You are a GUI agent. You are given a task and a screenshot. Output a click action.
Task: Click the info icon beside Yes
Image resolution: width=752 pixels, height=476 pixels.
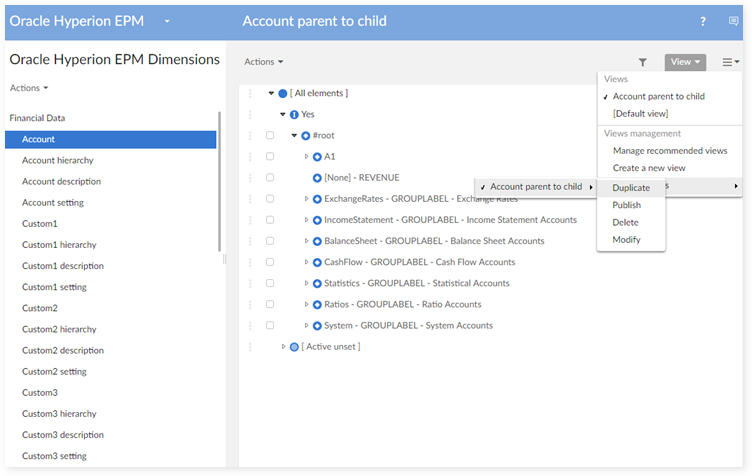click(294, 114)
